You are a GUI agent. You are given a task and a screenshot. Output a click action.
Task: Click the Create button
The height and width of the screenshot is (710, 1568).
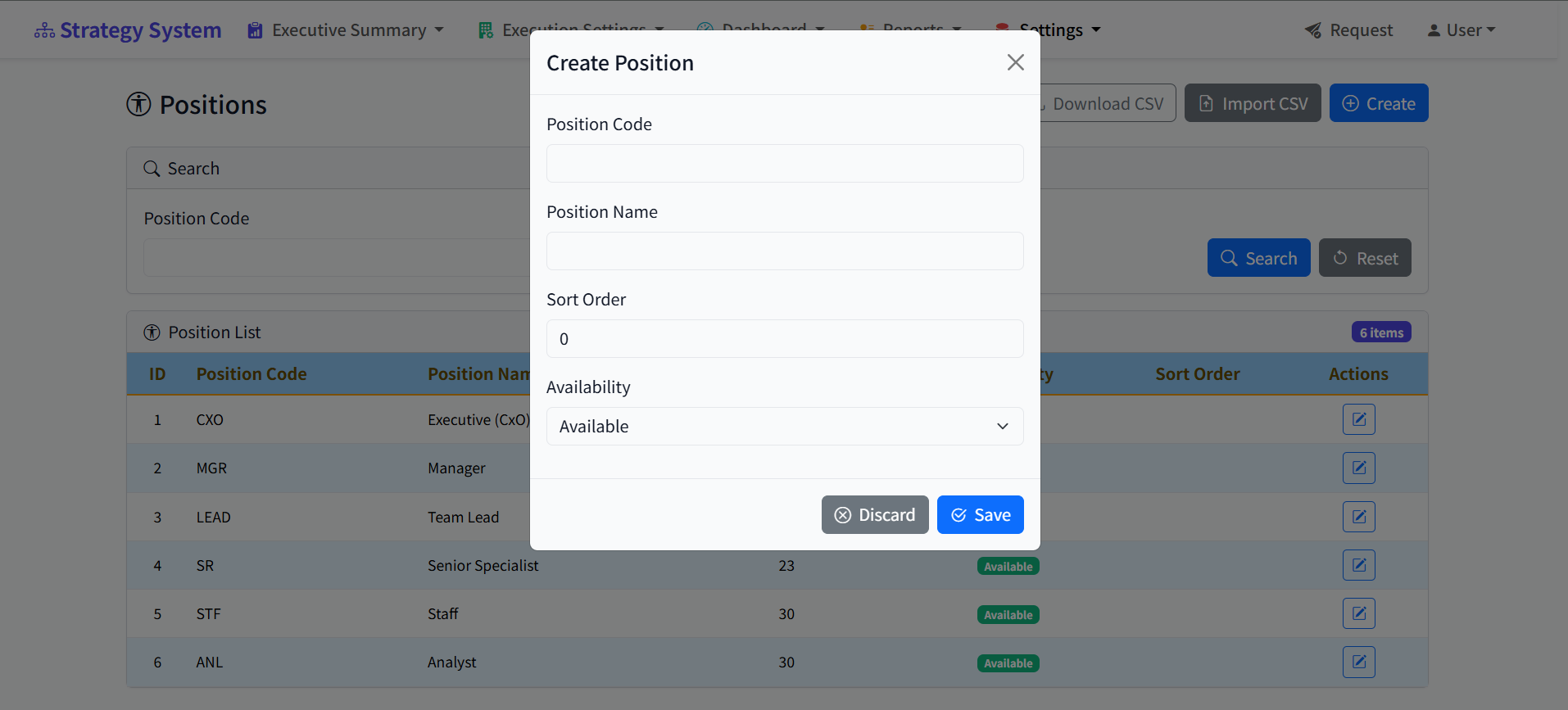[x=1379, y=103]
